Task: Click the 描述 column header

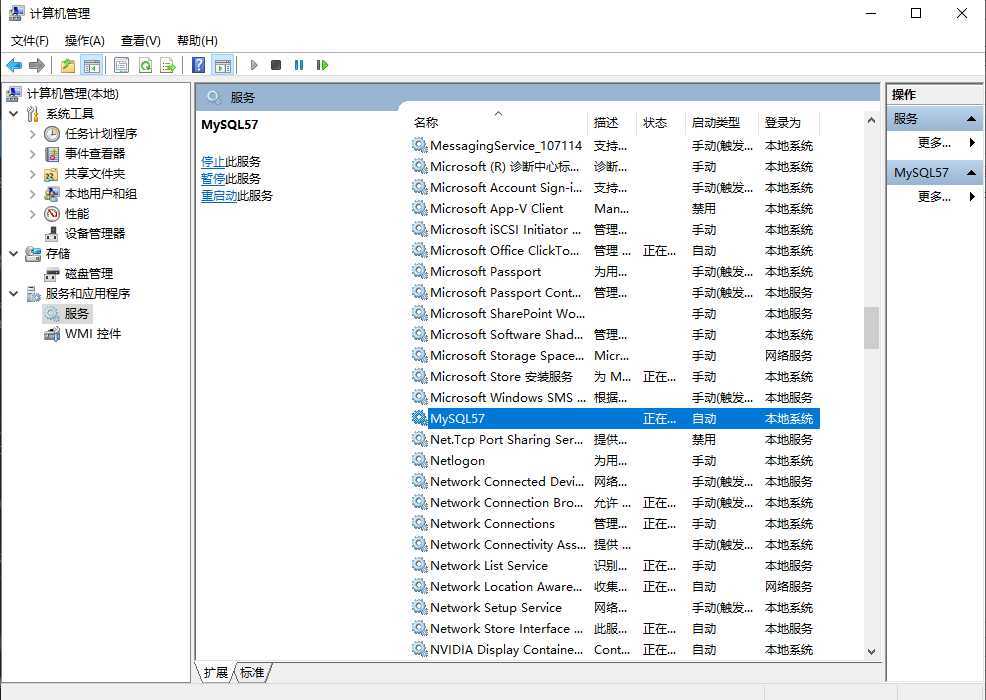Action: pos(612,123)
